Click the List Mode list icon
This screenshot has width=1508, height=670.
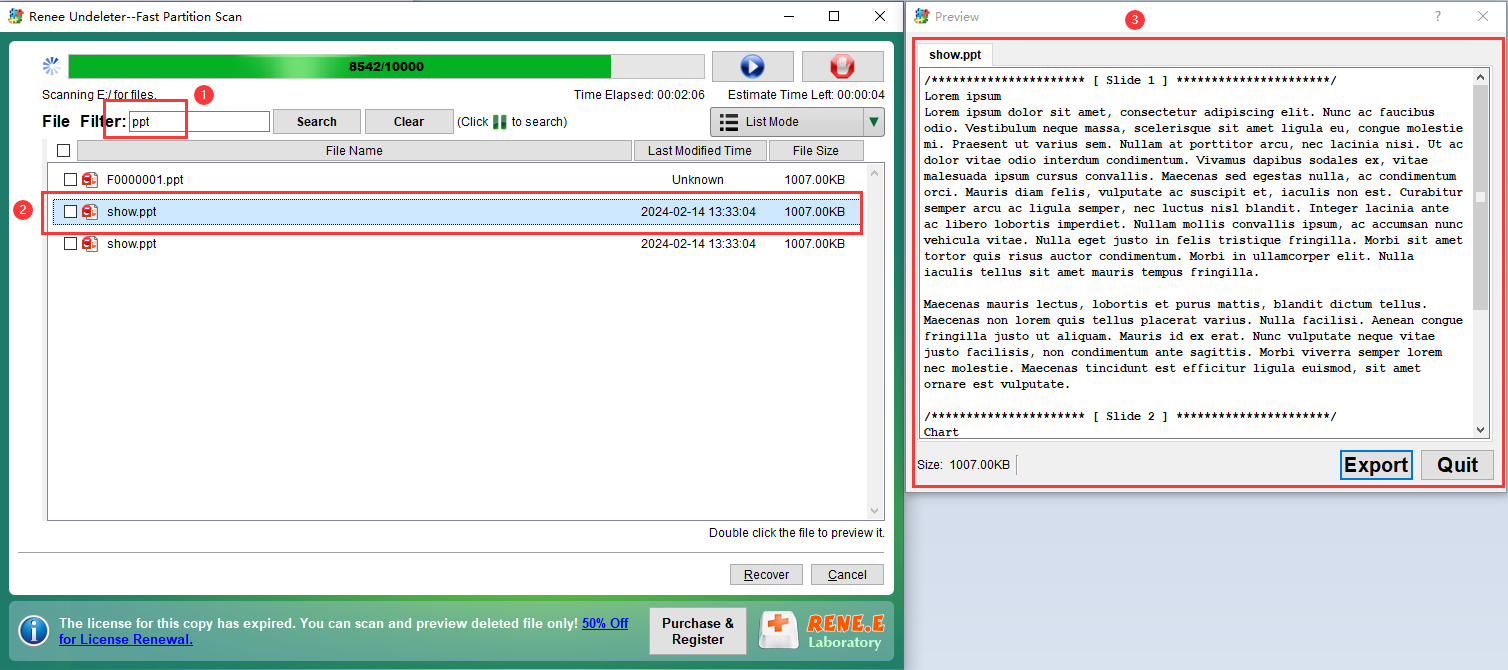pyautogui.click(x=729, y=122)
